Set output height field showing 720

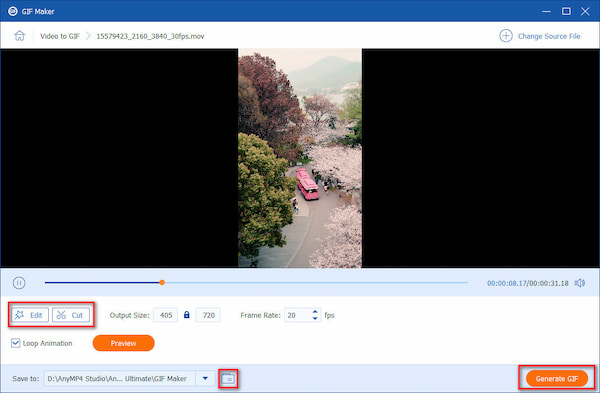pyautogui.click(x=208, y=315)
